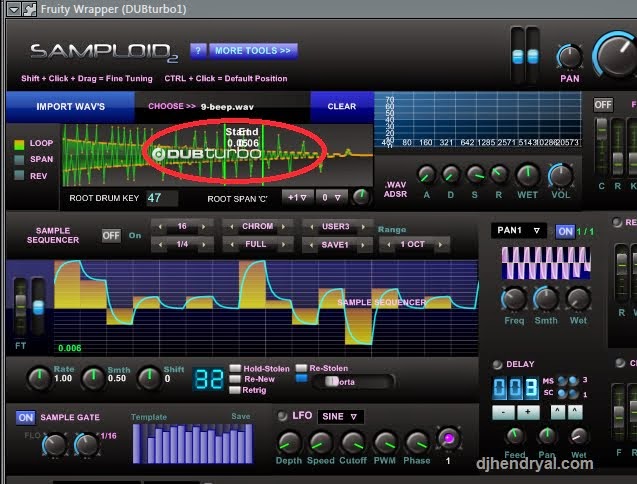Click Save above the gate template
This screenshot has height=484, width=637.
click(241, 416)
